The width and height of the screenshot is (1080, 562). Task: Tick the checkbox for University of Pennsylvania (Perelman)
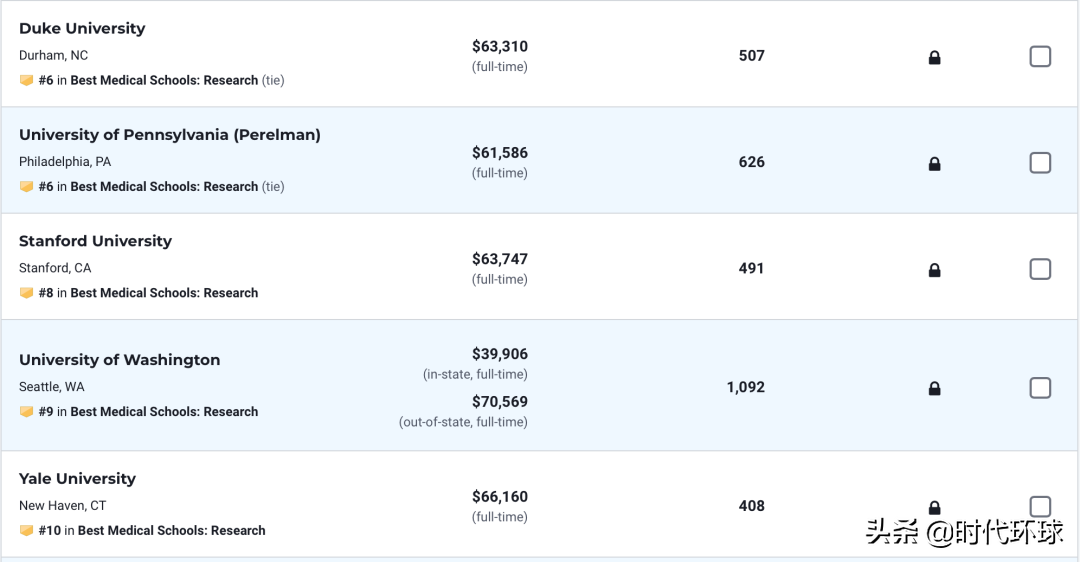[1040, 163]
